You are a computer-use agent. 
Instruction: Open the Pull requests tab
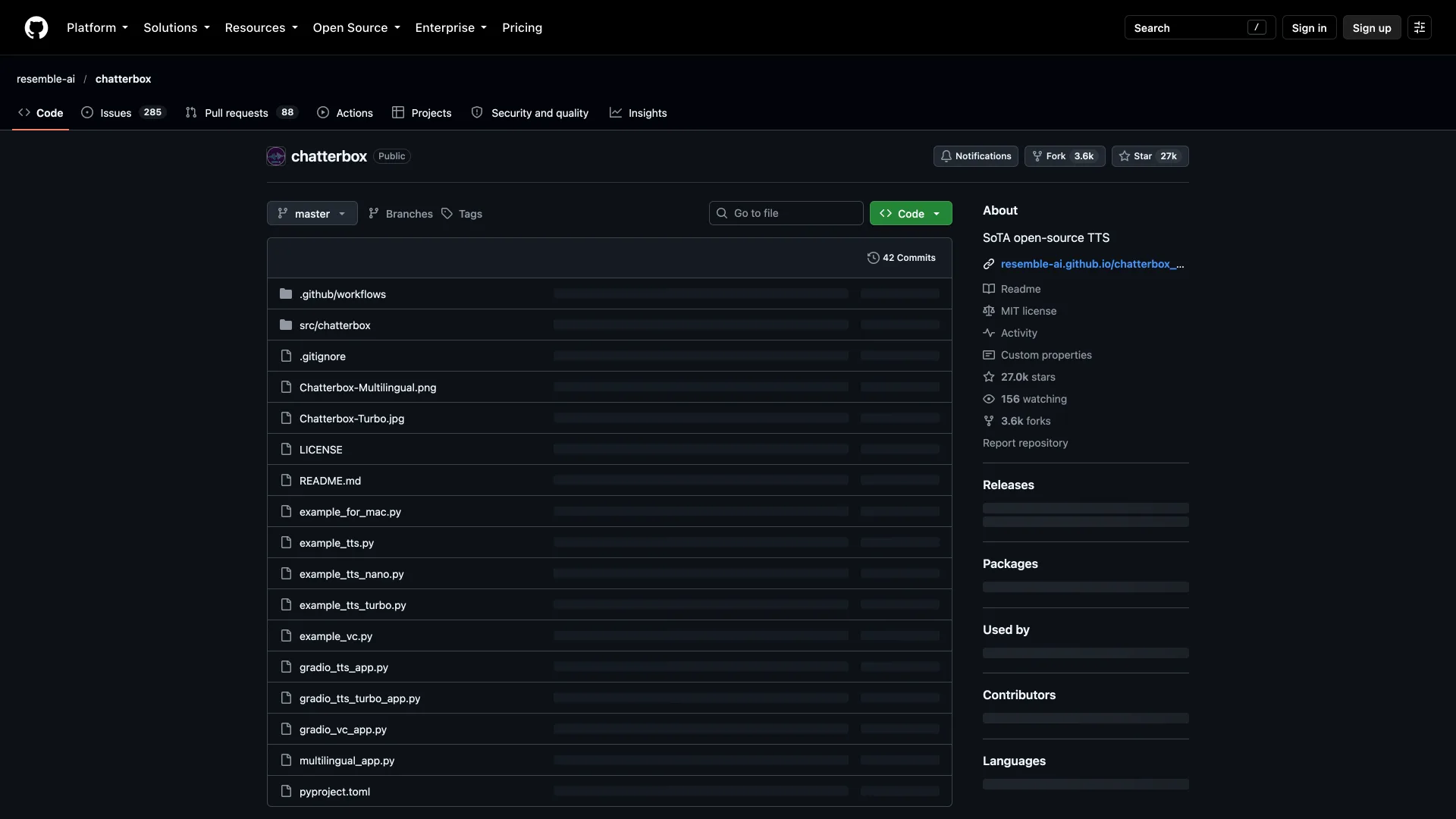[241, 113]
